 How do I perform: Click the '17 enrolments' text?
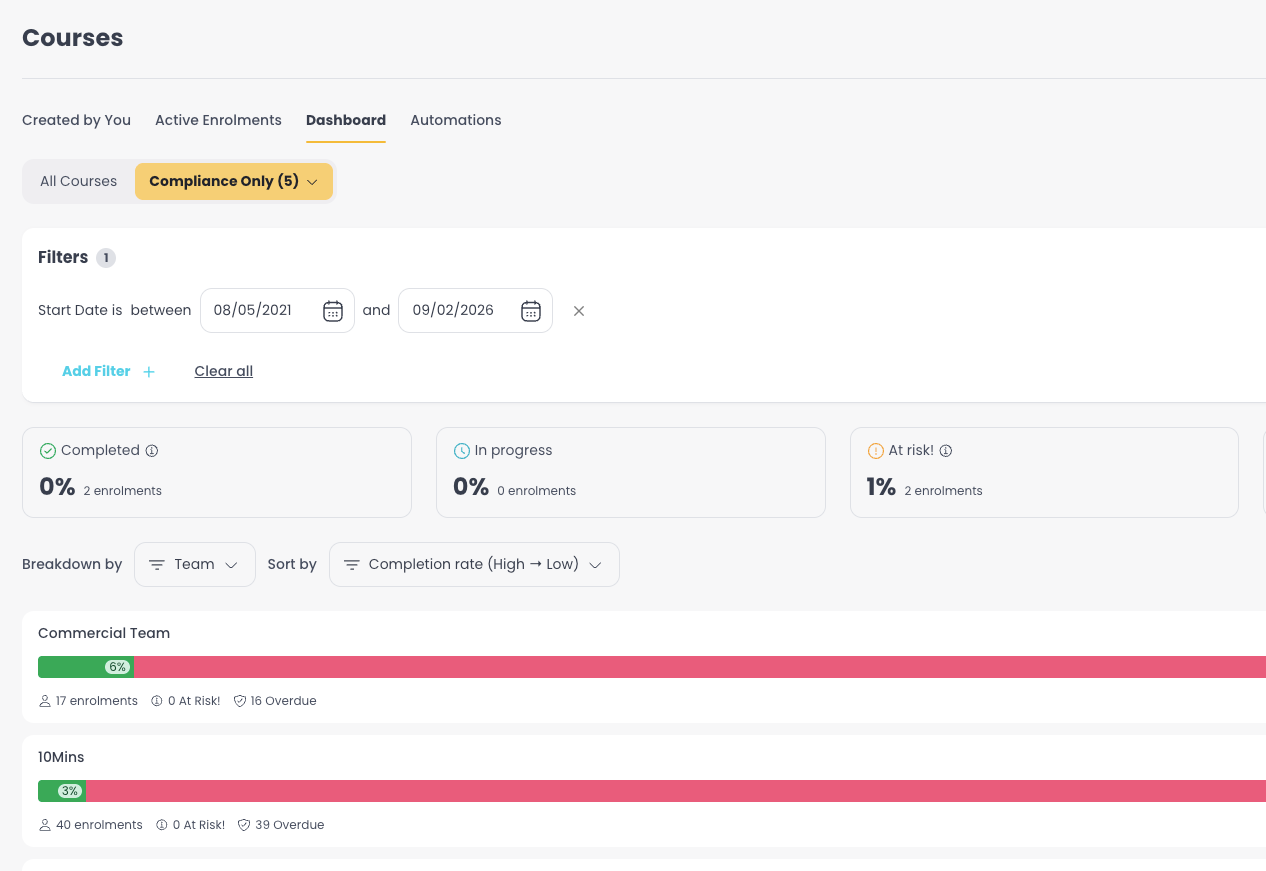point(97,701)
